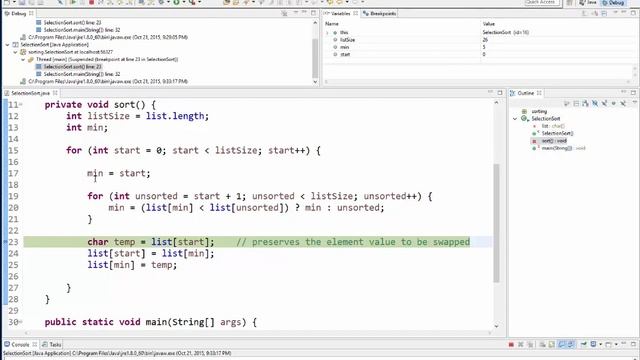Collapse the SelectionSort class in Outline

point(515,119)
